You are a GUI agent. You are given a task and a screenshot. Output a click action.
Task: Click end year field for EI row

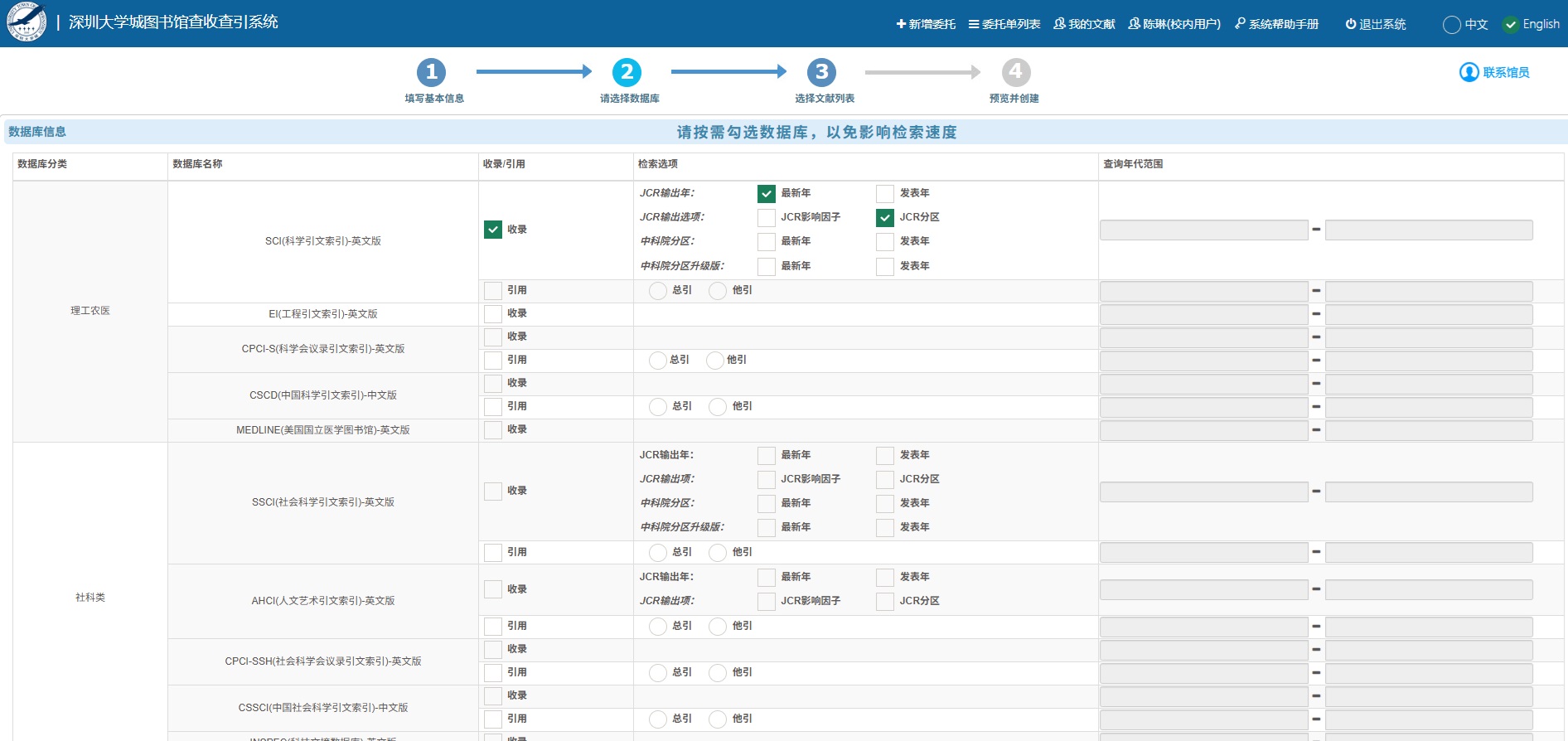(1428, 314)
